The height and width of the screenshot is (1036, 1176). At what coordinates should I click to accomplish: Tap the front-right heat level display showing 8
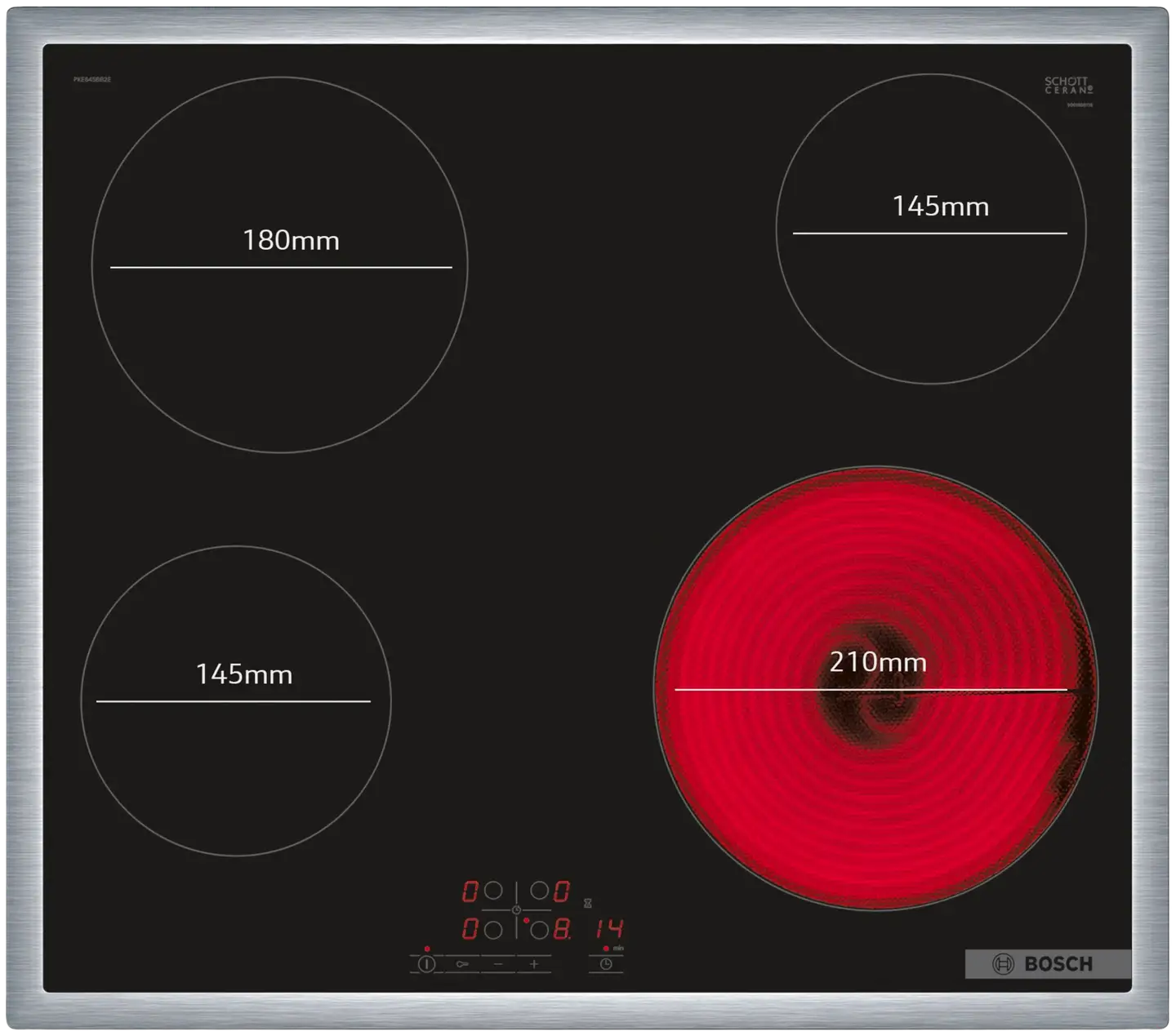(x=562, y=929)
